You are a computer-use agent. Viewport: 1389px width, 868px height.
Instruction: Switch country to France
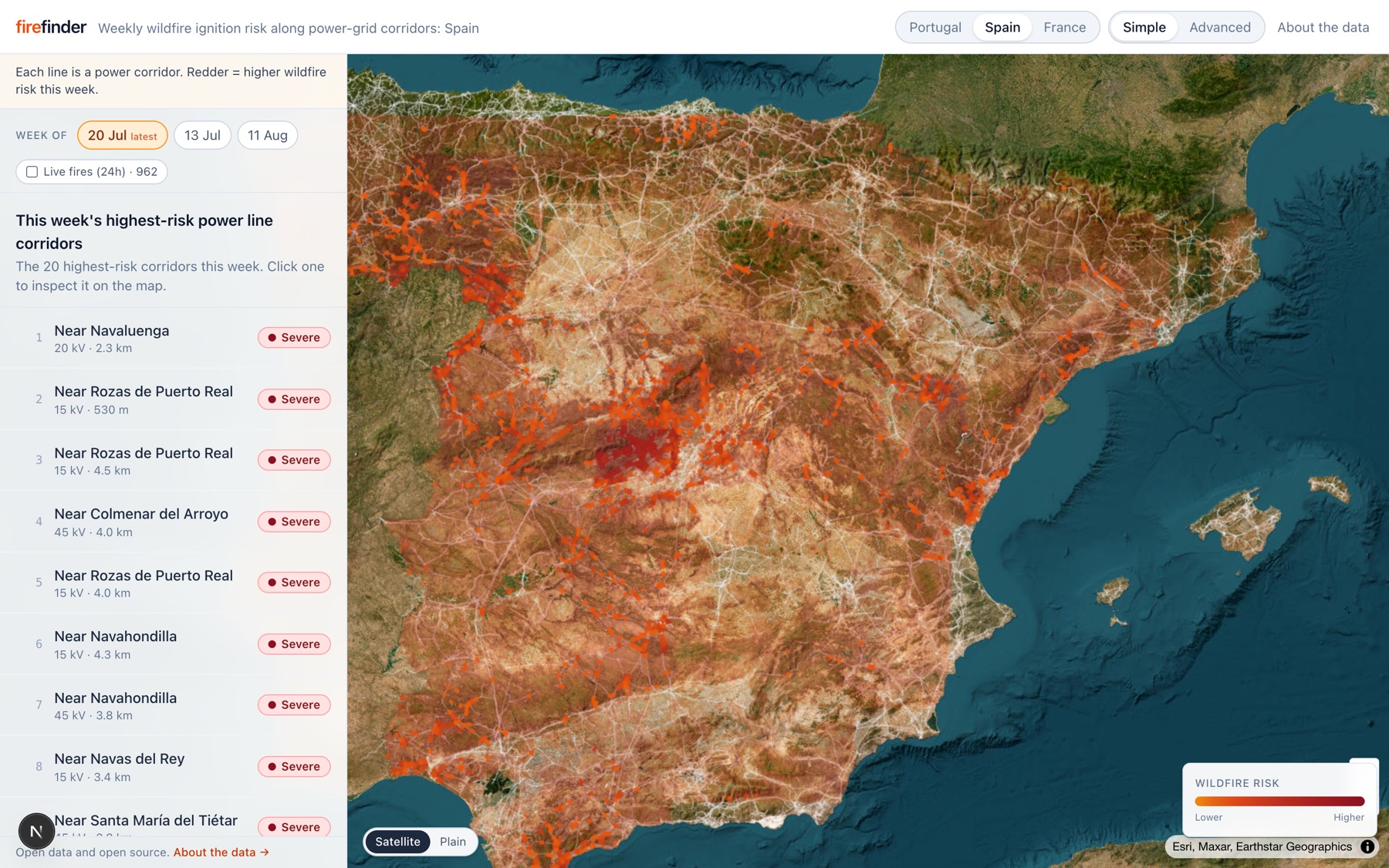[1064, 27]
